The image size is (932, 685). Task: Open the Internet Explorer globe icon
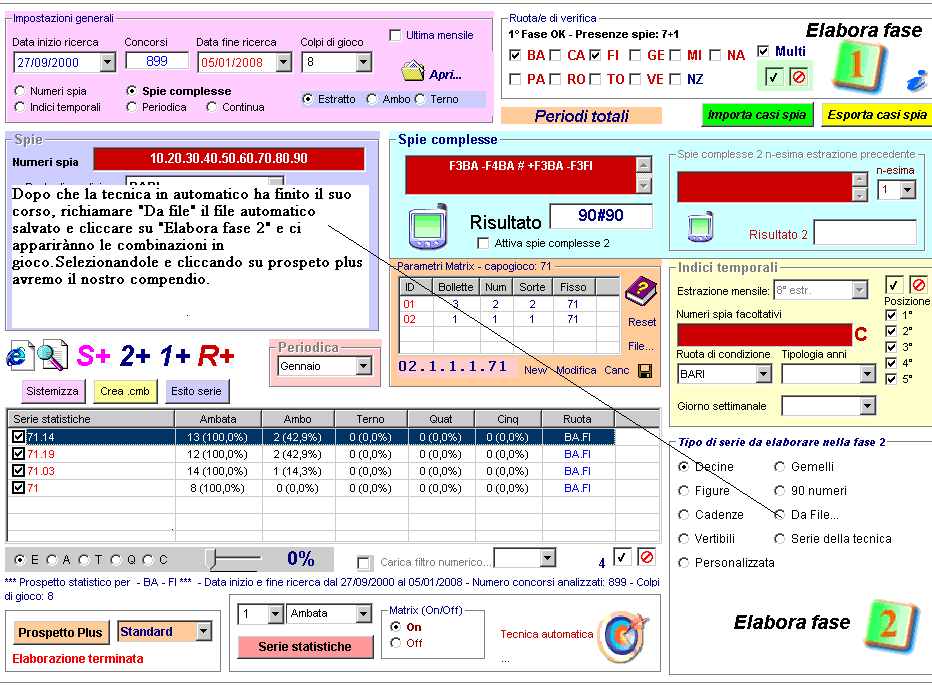[19, 356]
